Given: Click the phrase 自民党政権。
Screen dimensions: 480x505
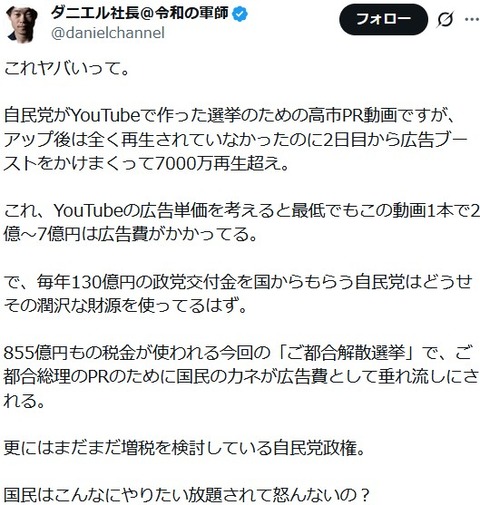Looking at the screenshot, I should [x=319, y=448].
